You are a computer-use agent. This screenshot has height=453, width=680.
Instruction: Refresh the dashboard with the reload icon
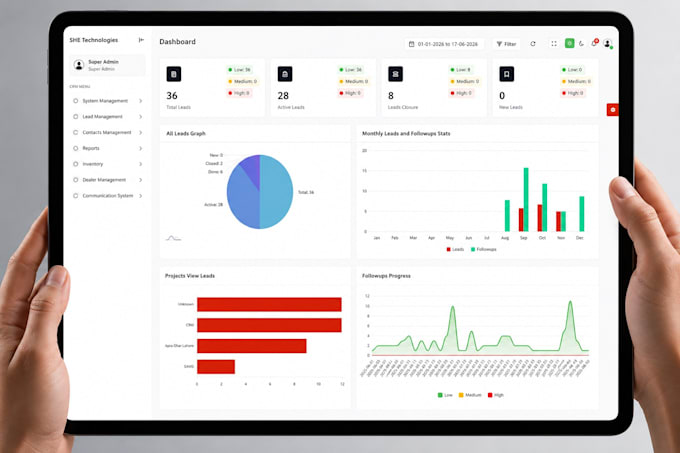533,44
